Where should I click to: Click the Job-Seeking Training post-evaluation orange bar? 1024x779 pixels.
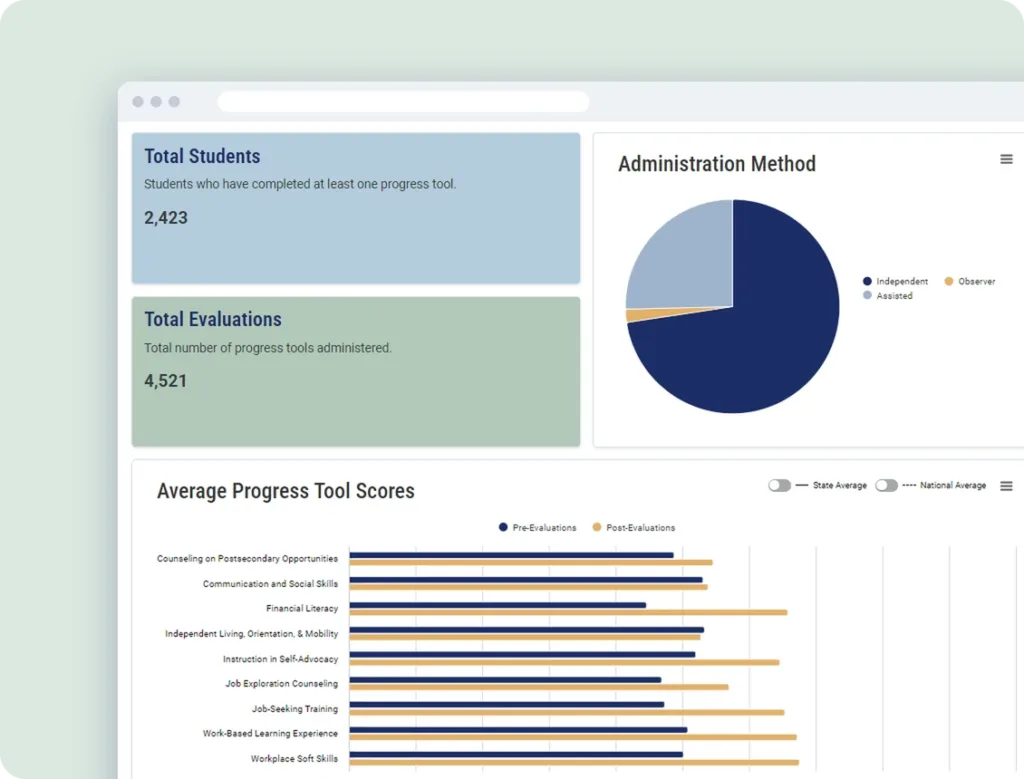tap(567, 712)
